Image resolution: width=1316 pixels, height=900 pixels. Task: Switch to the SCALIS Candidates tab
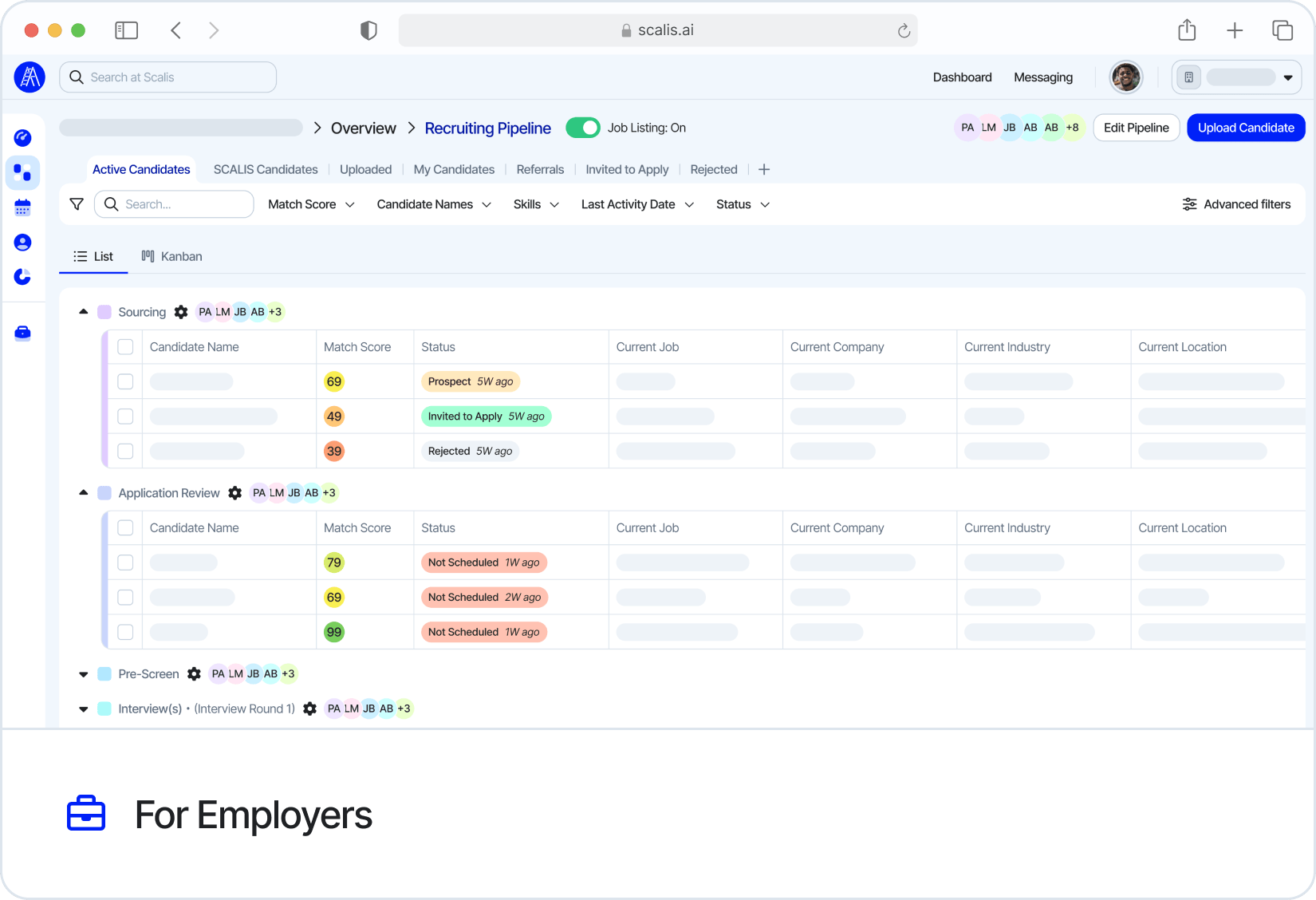pos(266,169)
